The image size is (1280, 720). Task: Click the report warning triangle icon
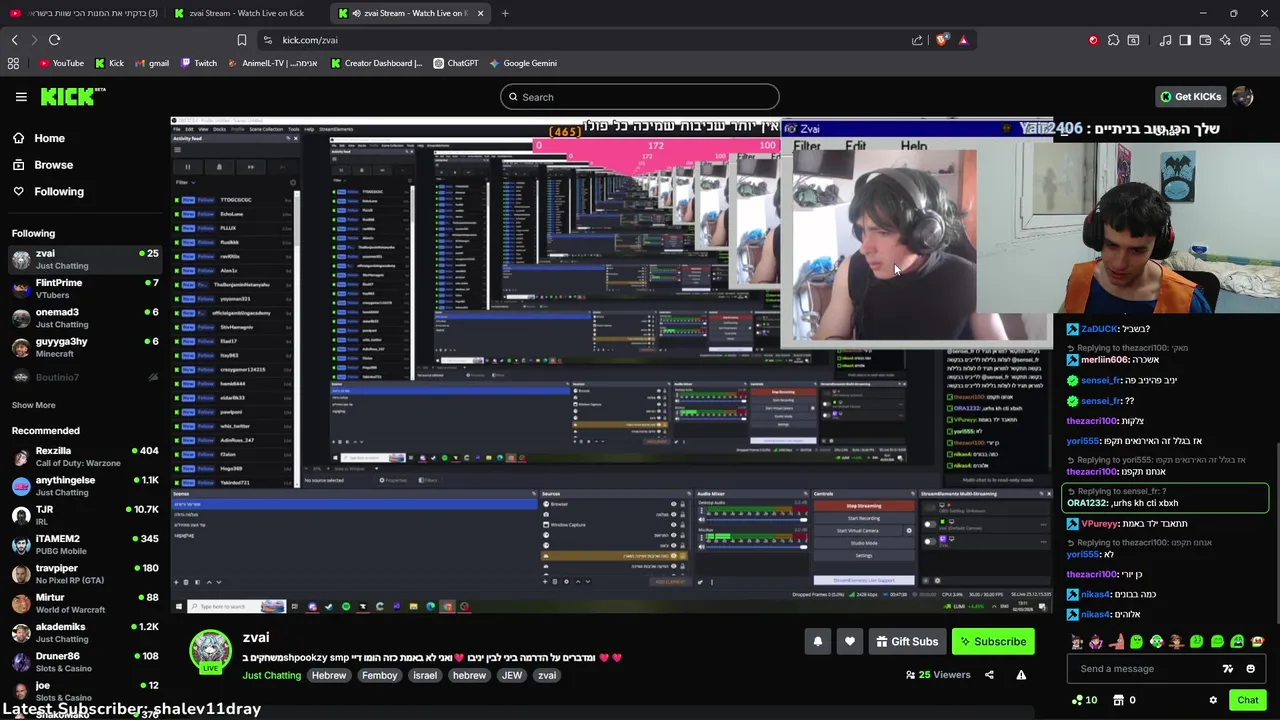click(x=1021, y=675)
